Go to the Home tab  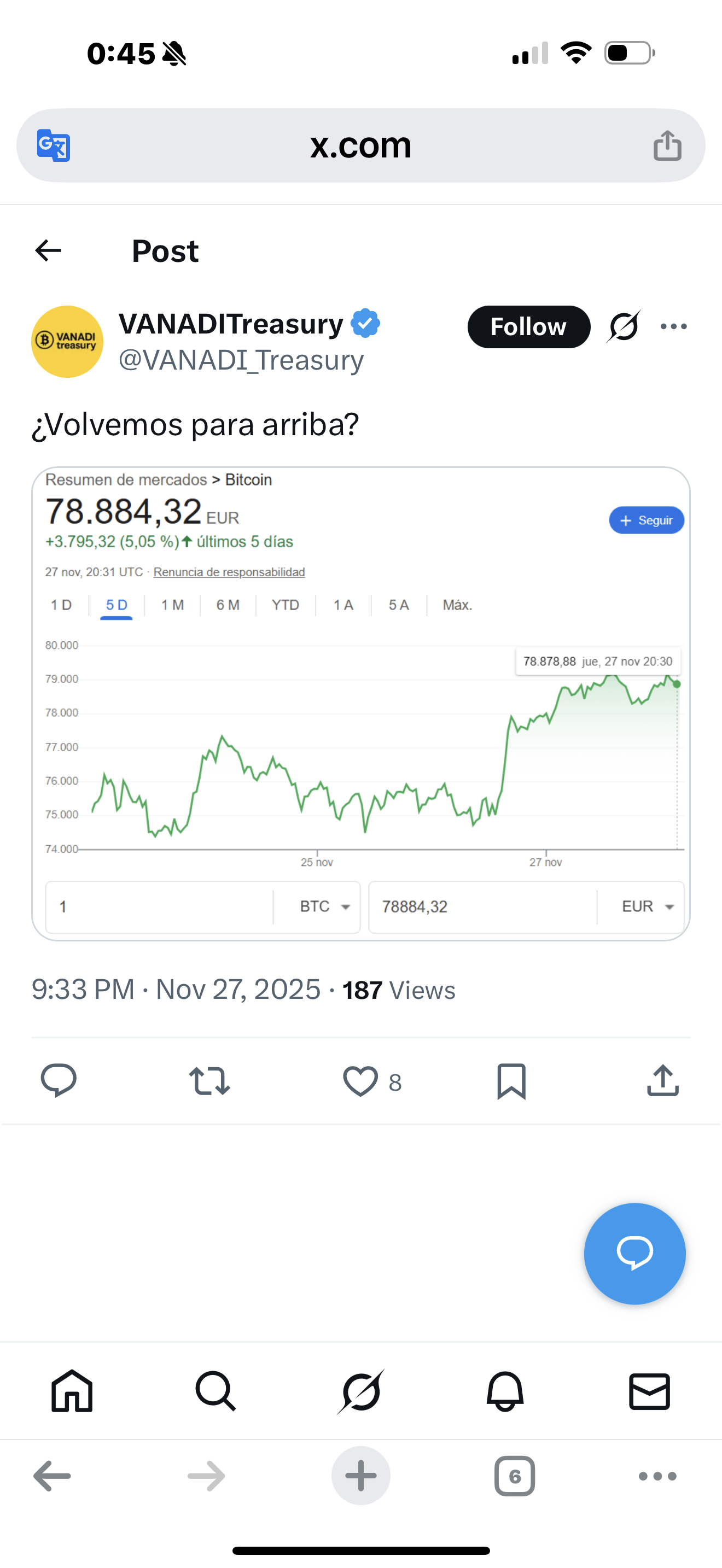72,1391
